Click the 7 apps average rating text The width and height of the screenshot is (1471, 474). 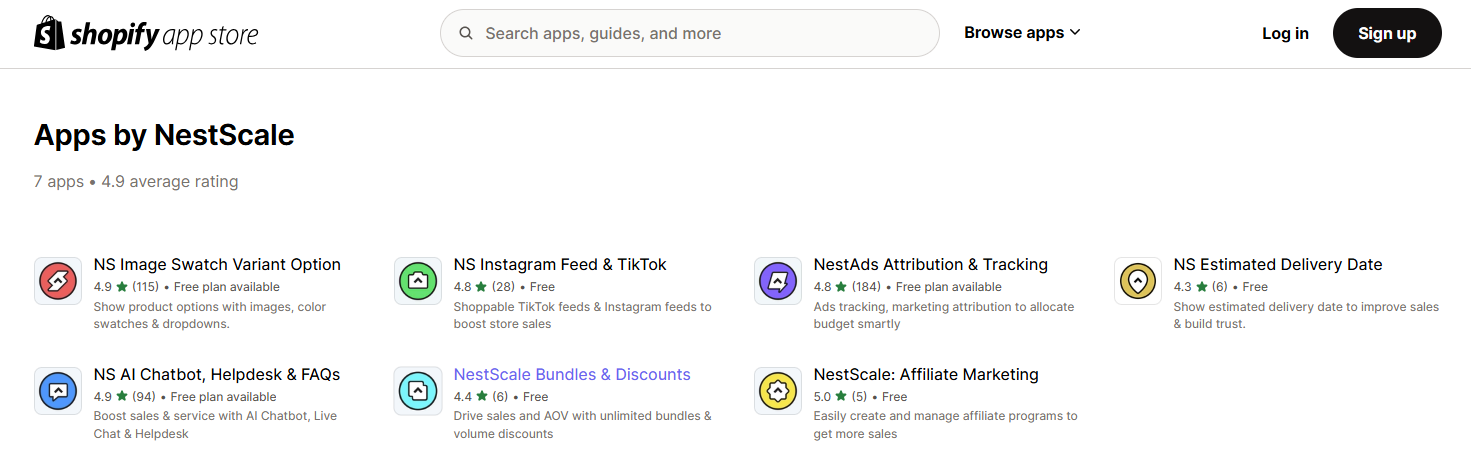(136, 182)
